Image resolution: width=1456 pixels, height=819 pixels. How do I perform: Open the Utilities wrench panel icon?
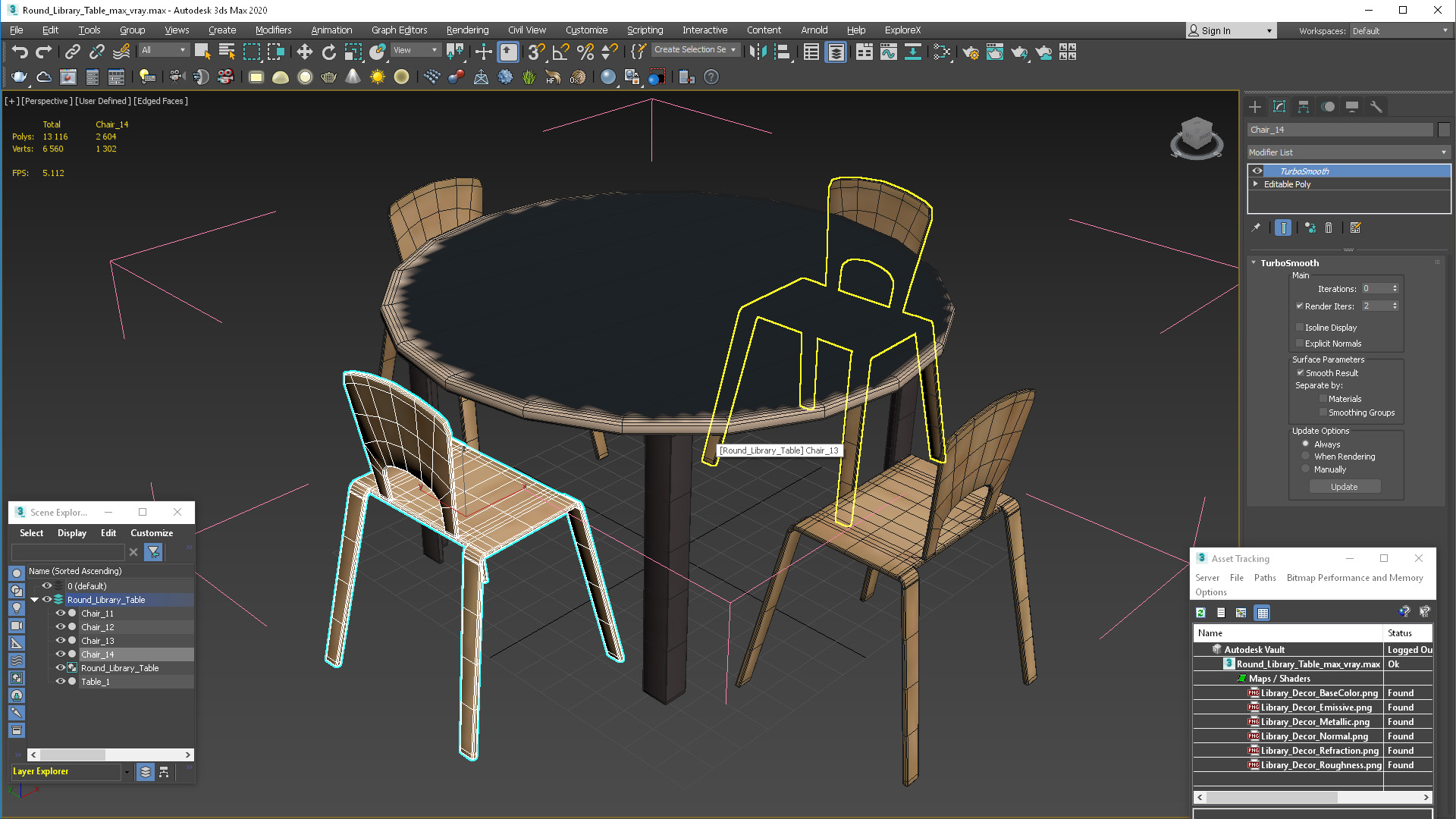point(1376,106)
